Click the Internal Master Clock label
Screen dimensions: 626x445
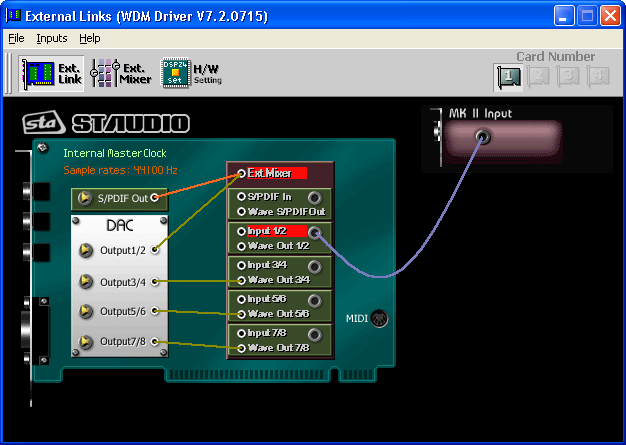115,153
